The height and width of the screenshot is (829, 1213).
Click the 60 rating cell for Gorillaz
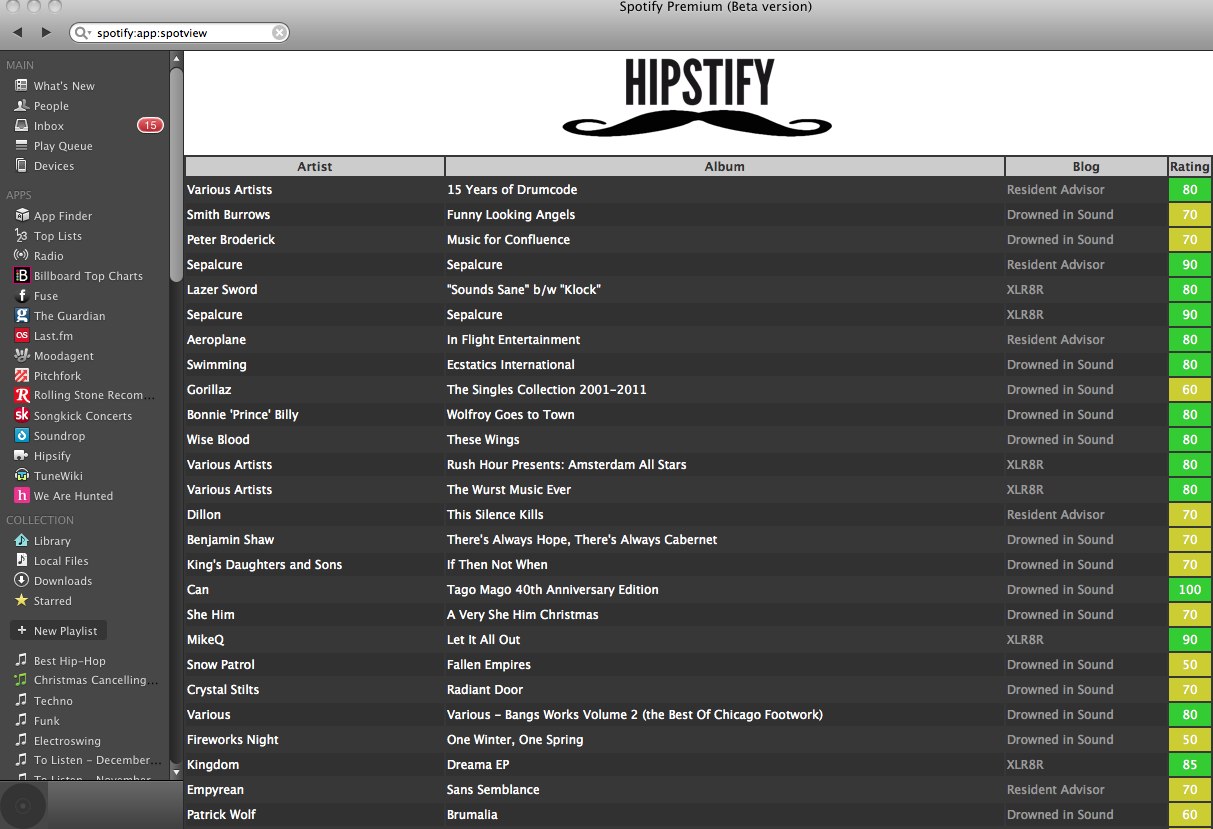click(1190, 390)
